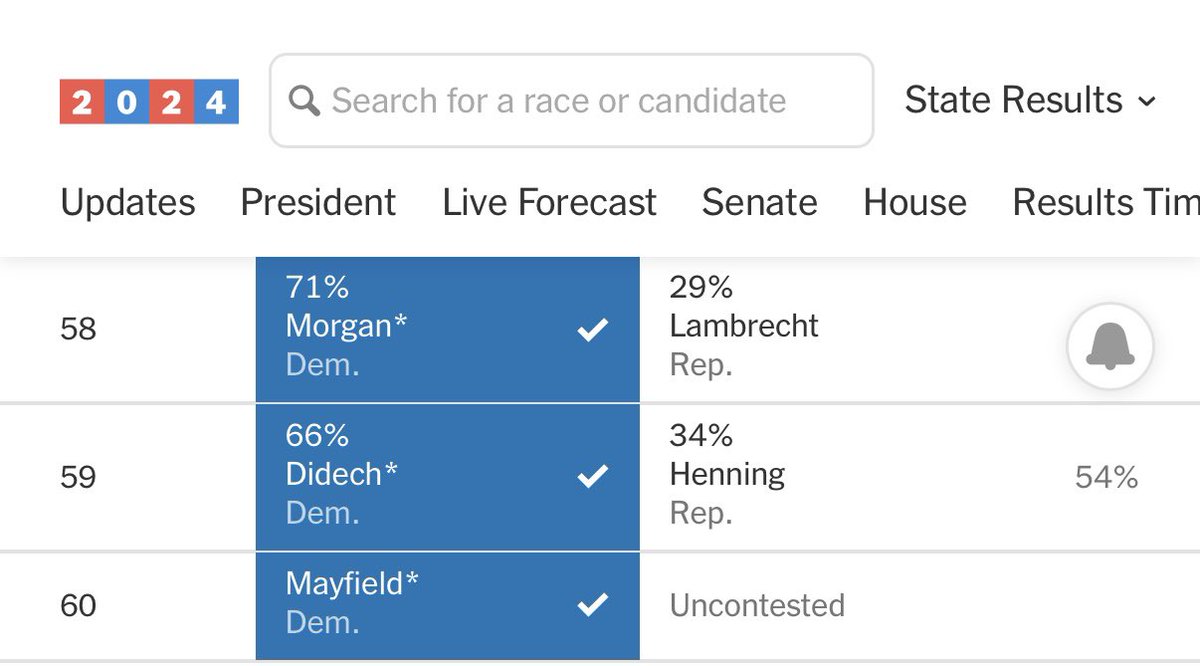Click Henning's 34% Republican result
The image size is (1200, 666).
(727, 475)
